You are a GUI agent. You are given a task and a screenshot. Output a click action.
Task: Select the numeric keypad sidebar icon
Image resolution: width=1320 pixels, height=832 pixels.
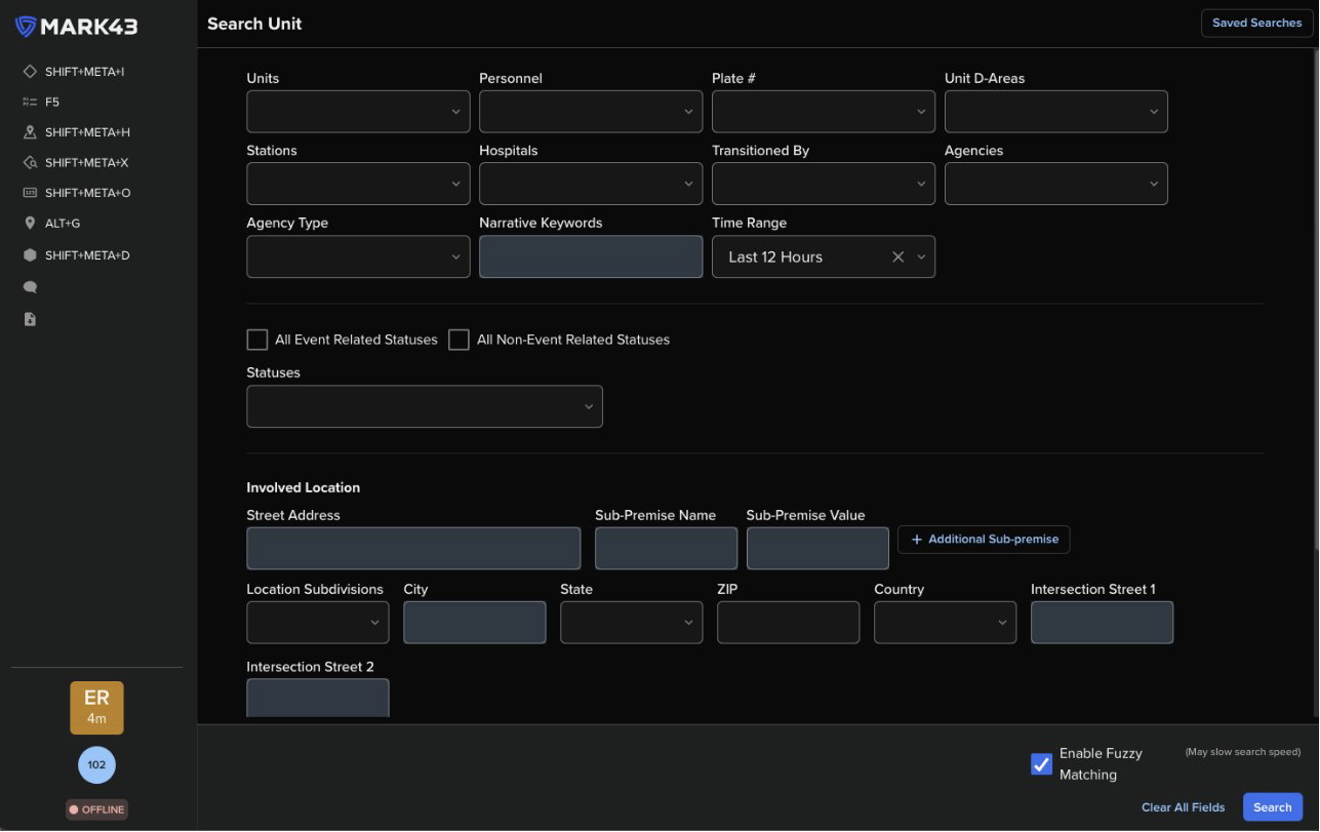(x=29, y=192)
